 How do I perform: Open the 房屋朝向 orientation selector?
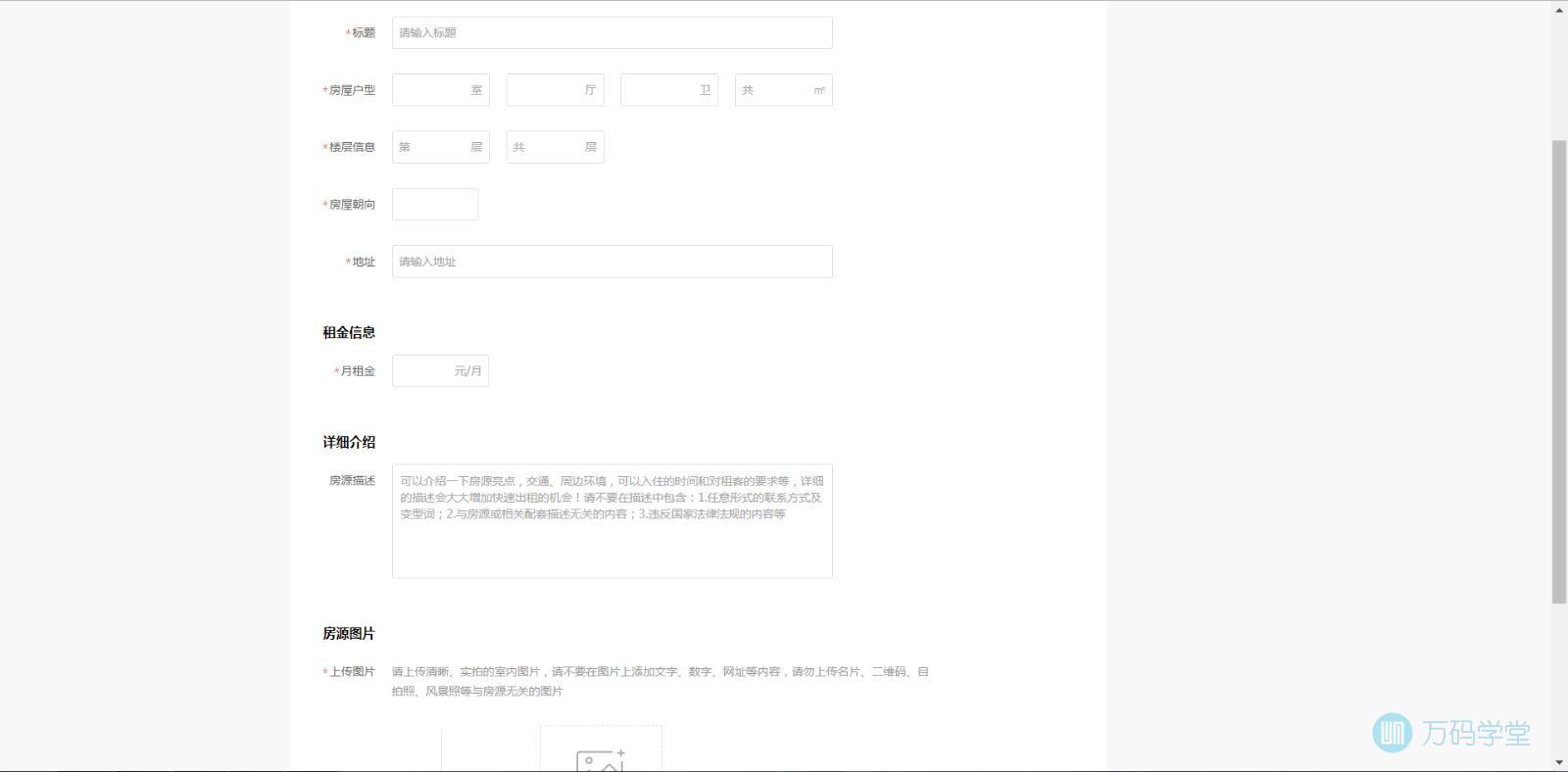pos(435,204)
